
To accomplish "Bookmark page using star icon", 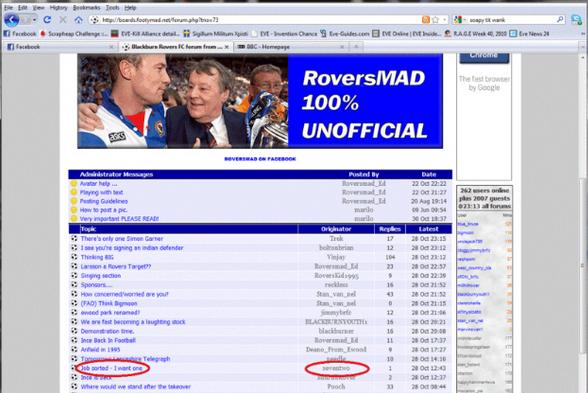I will point(435,20).
